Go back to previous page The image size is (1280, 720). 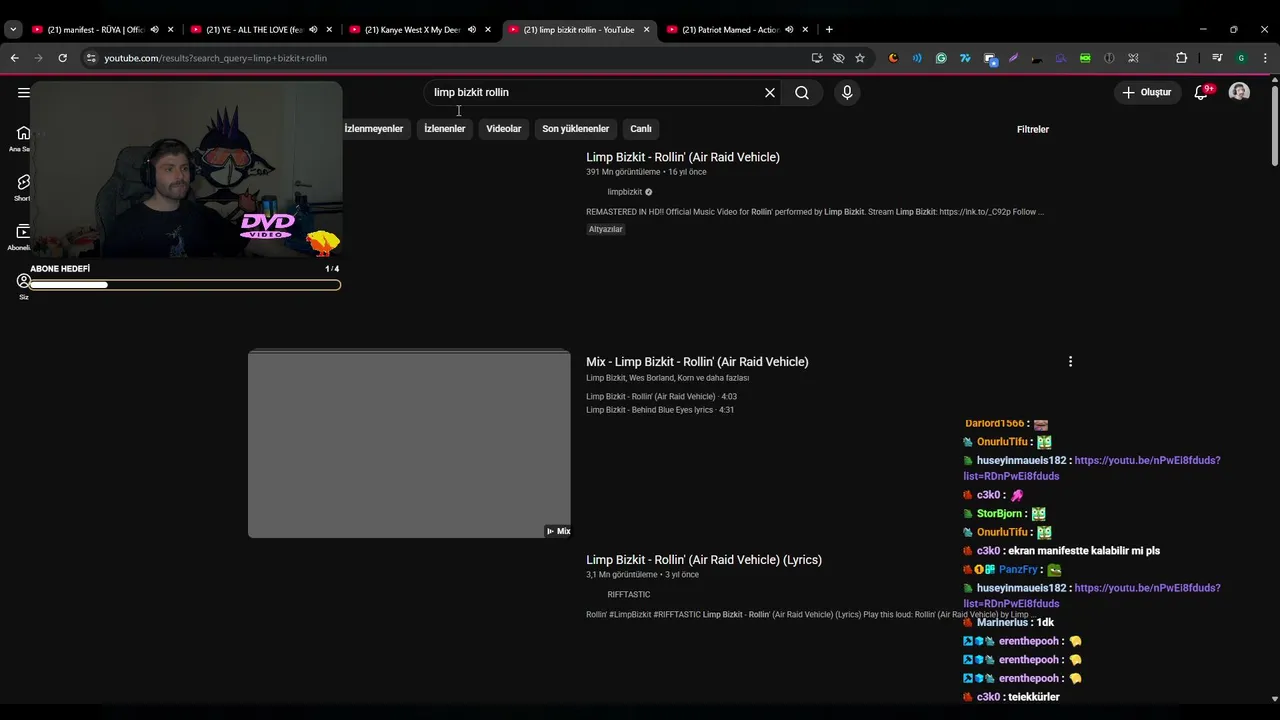[x=14, y=58]
